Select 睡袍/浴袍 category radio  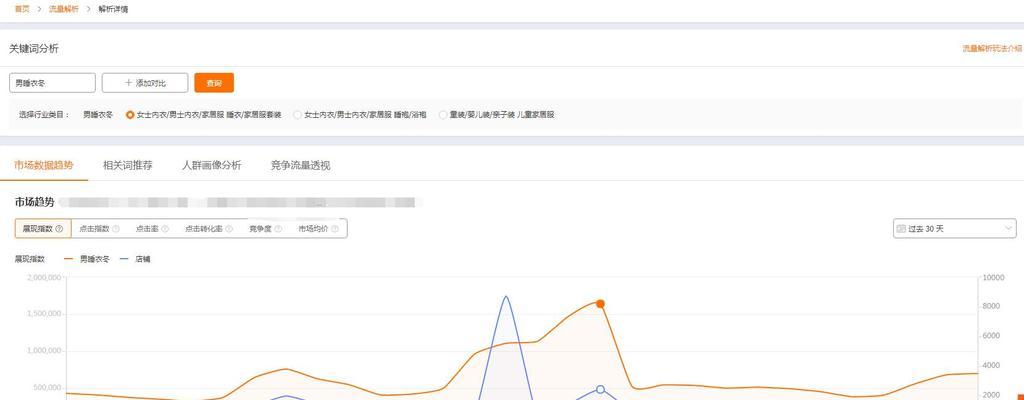[298, 114]
